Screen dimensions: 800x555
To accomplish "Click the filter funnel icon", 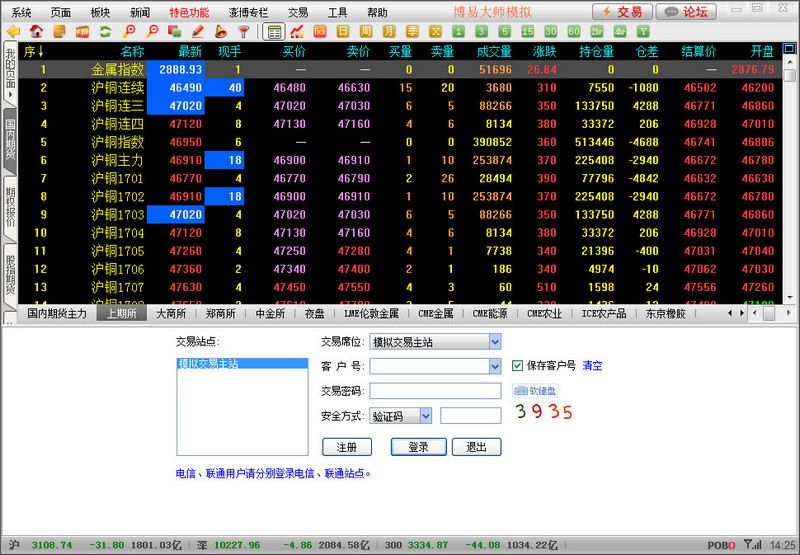I will 243,32.
